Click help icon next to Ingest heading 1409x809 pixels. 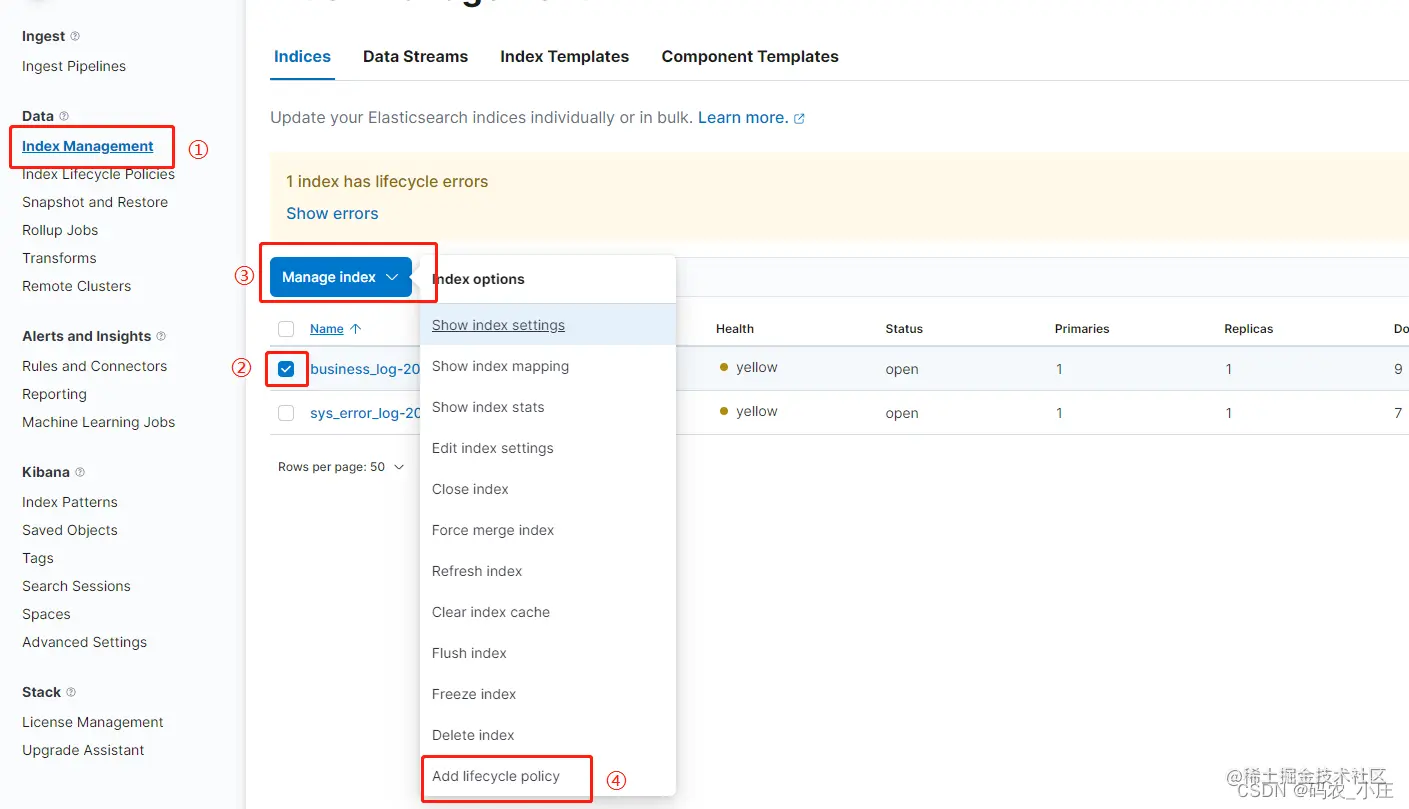75,36
